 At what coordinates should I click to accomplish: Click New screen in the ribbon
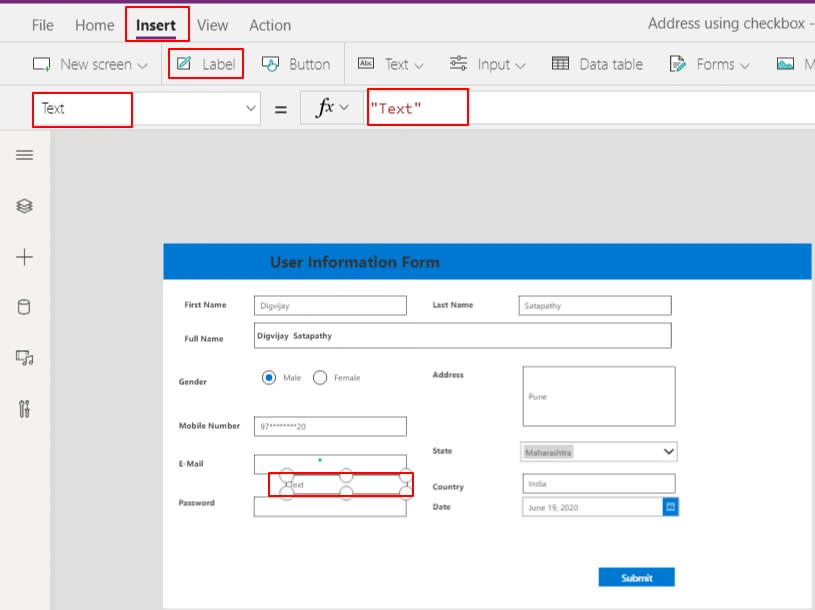tap(90, 64)
